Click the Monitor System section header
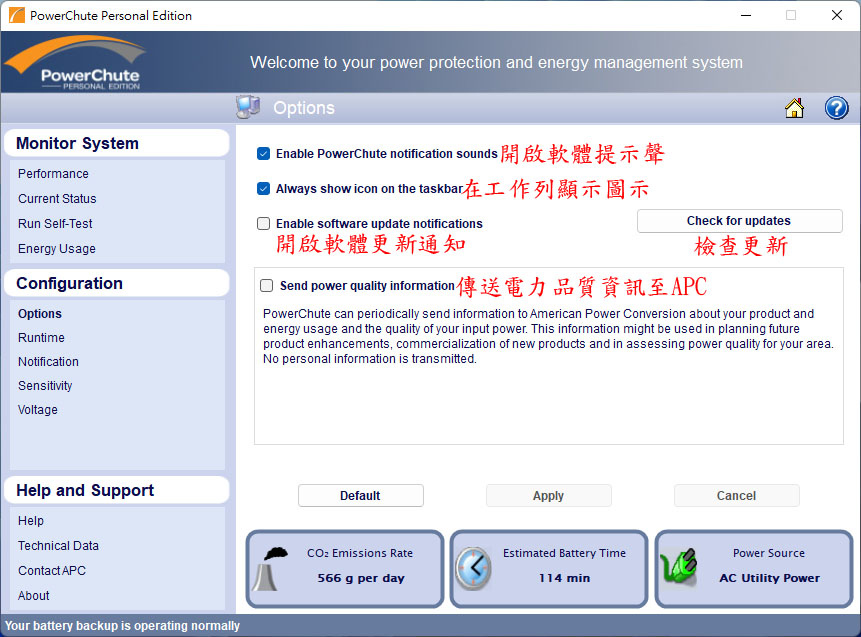The height and width of the screenshot is (637, 861). [116, 143]
